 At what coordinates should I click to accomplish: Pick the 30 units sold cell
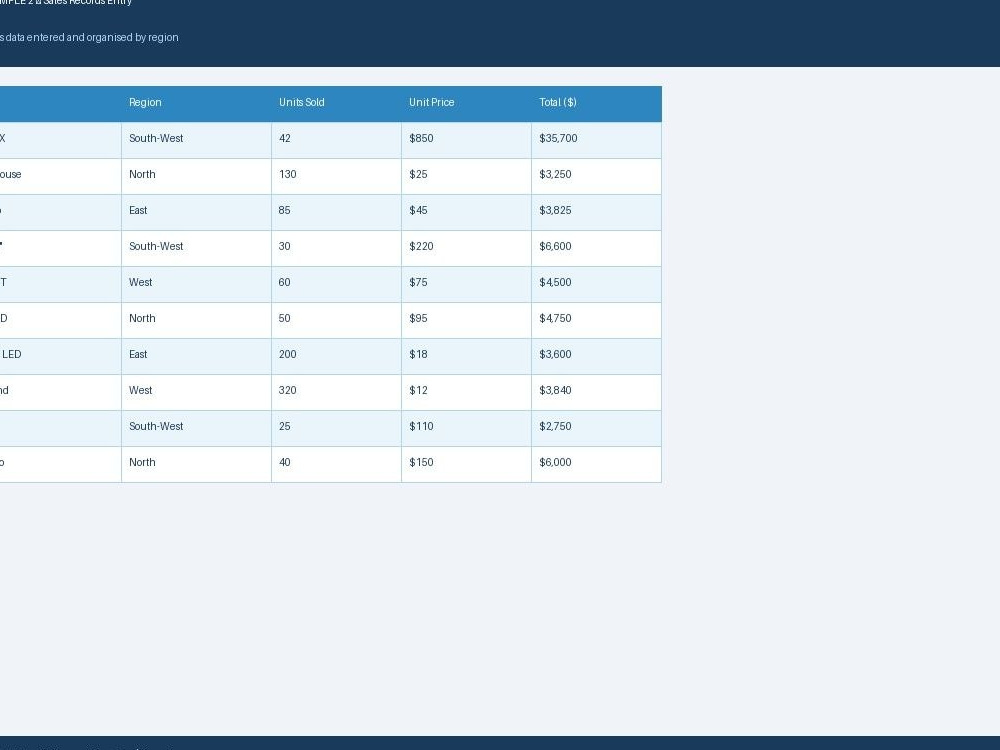pyautogui.click(x=337, y=248)
